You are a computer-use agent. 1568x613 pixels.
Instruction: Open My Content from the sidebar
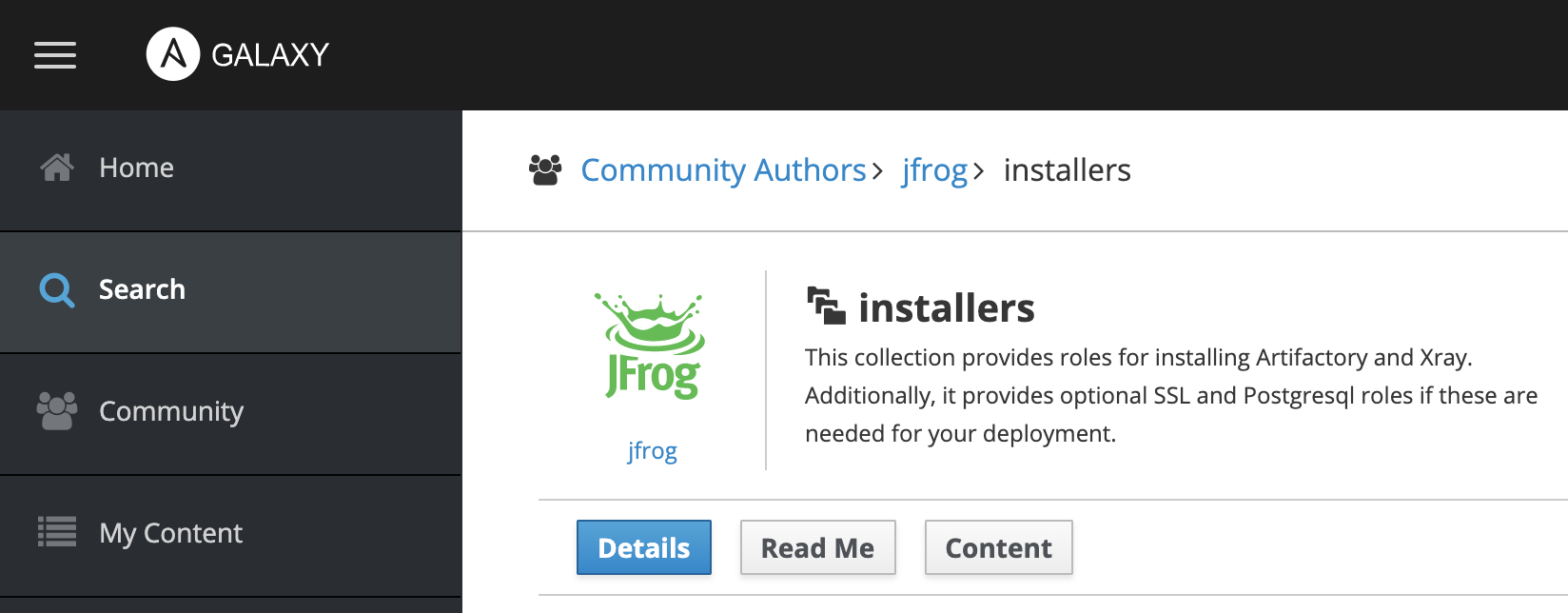pos(169,533)
